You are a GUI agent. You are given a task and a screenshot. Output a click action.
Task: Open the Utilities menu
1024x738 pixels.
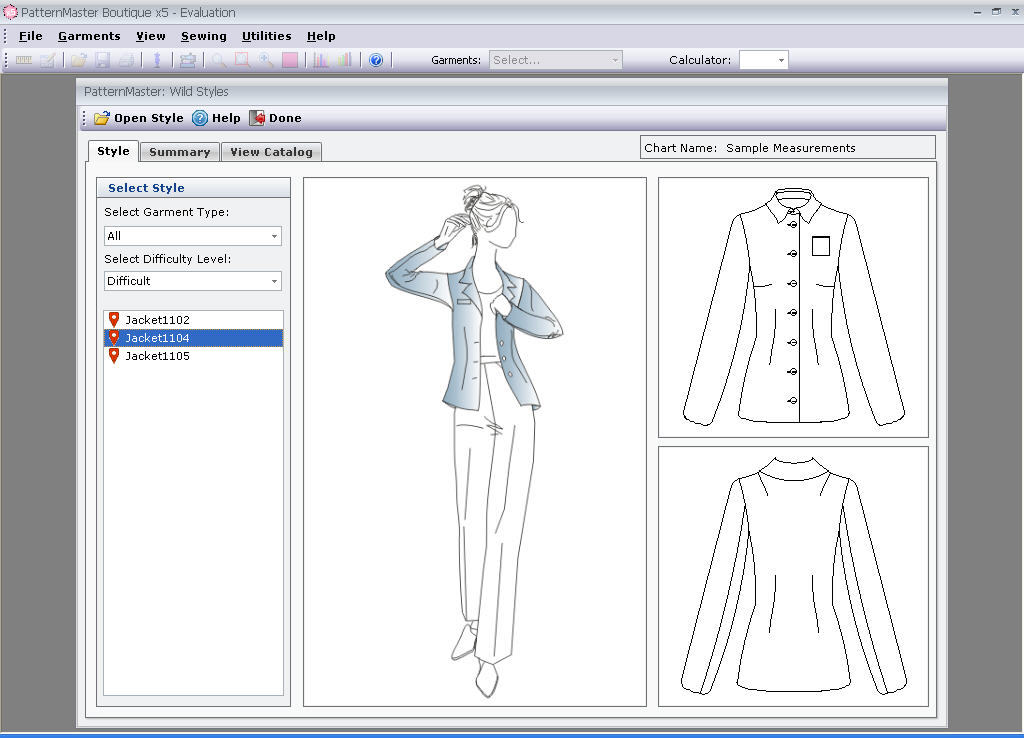coord(266,36)
